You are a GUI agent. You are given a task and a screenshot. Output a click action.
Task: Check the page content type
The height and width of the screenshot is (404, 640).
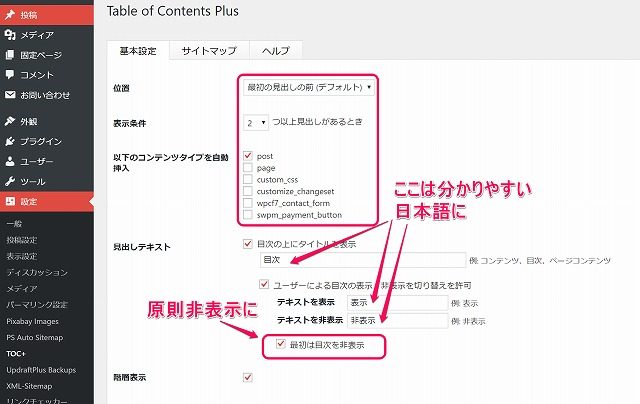click(247, 167)
